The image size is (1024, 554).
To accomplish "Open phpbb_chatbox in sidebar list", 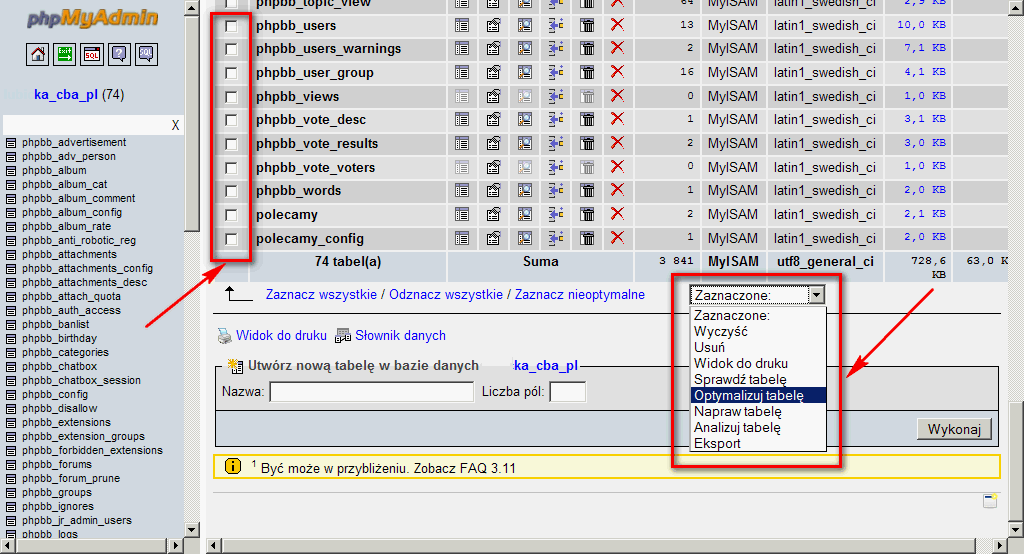I will coord(59,367).
